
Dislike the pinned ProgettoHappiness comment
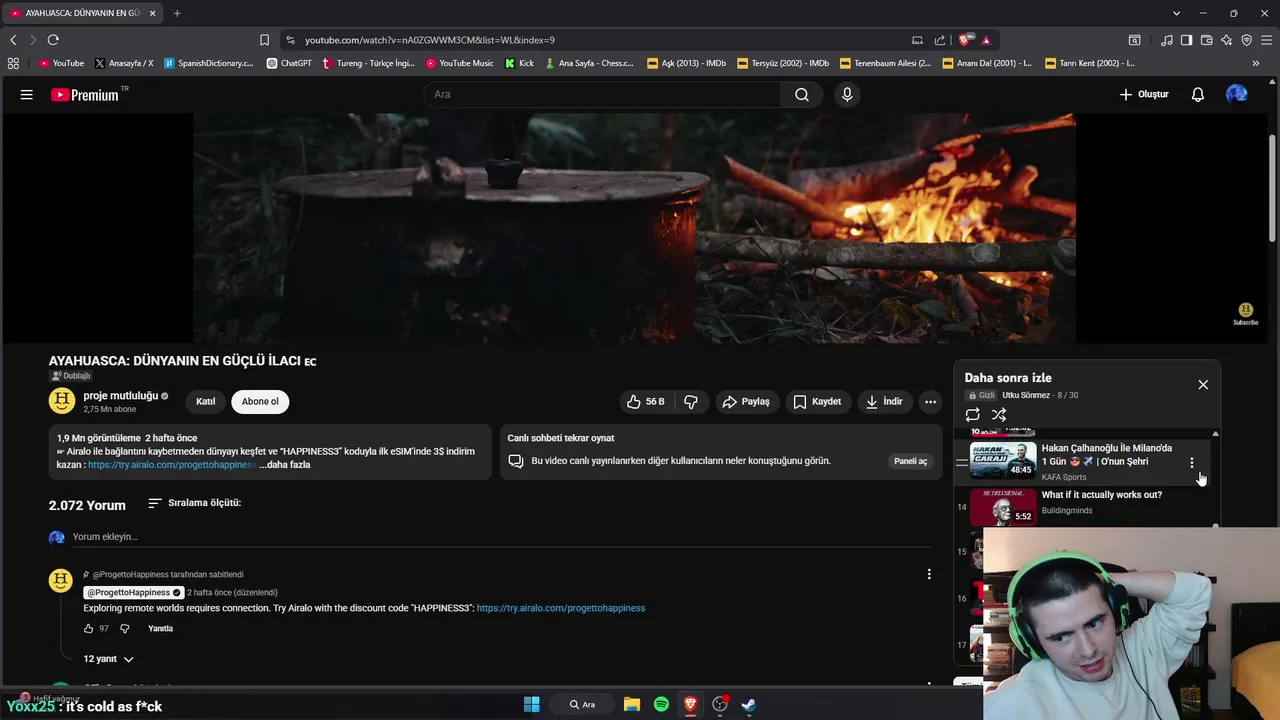[125, 629]
